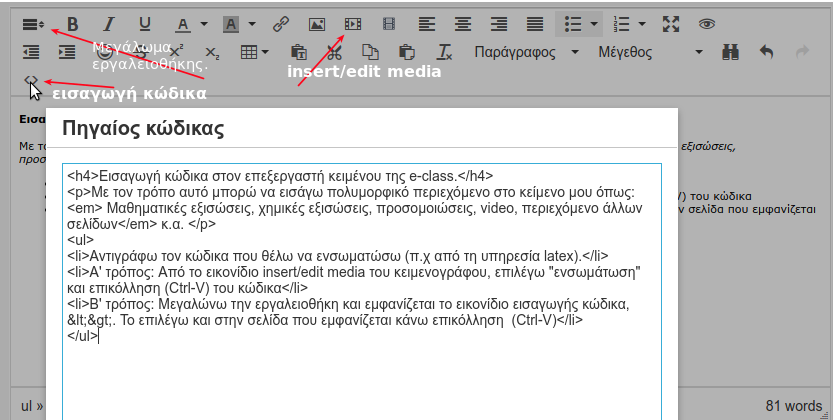Copy the selected content
This screenshot has height=420, width=834.
370,52
